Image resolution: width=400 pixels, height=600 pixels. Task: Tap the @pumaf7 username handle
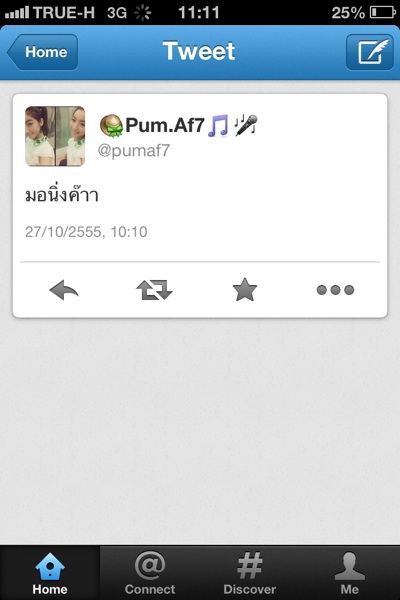coord(134,150)
